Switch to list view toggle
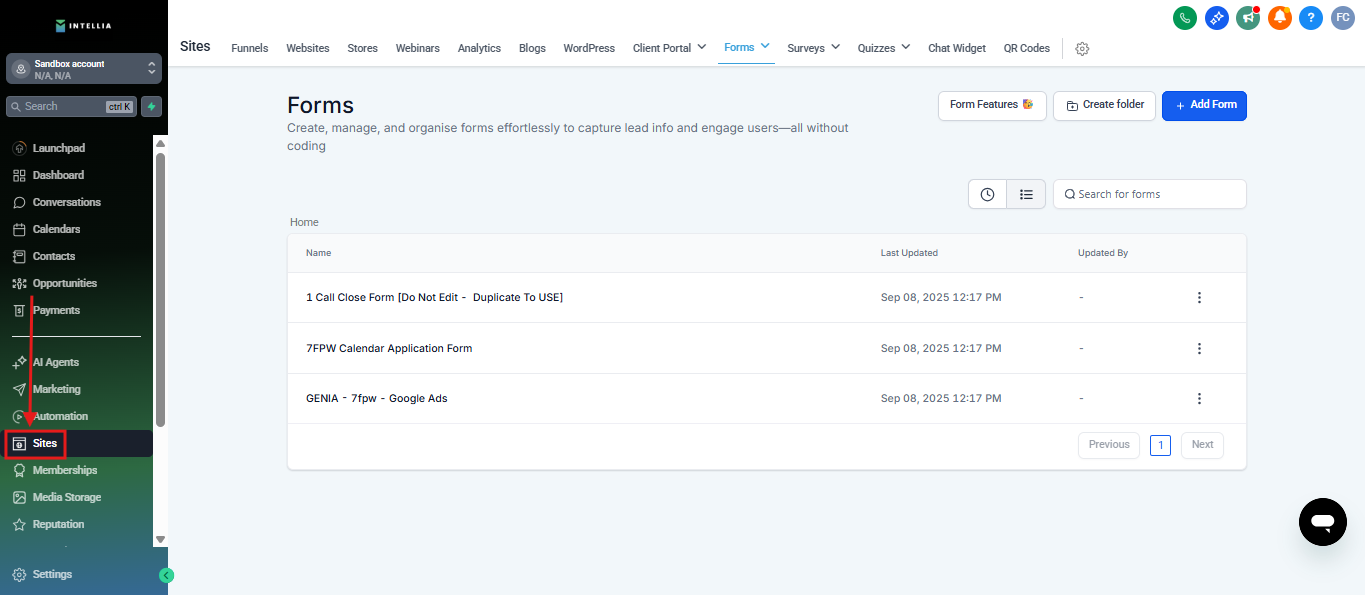1365x595 pixels. tap(1026, 194)
